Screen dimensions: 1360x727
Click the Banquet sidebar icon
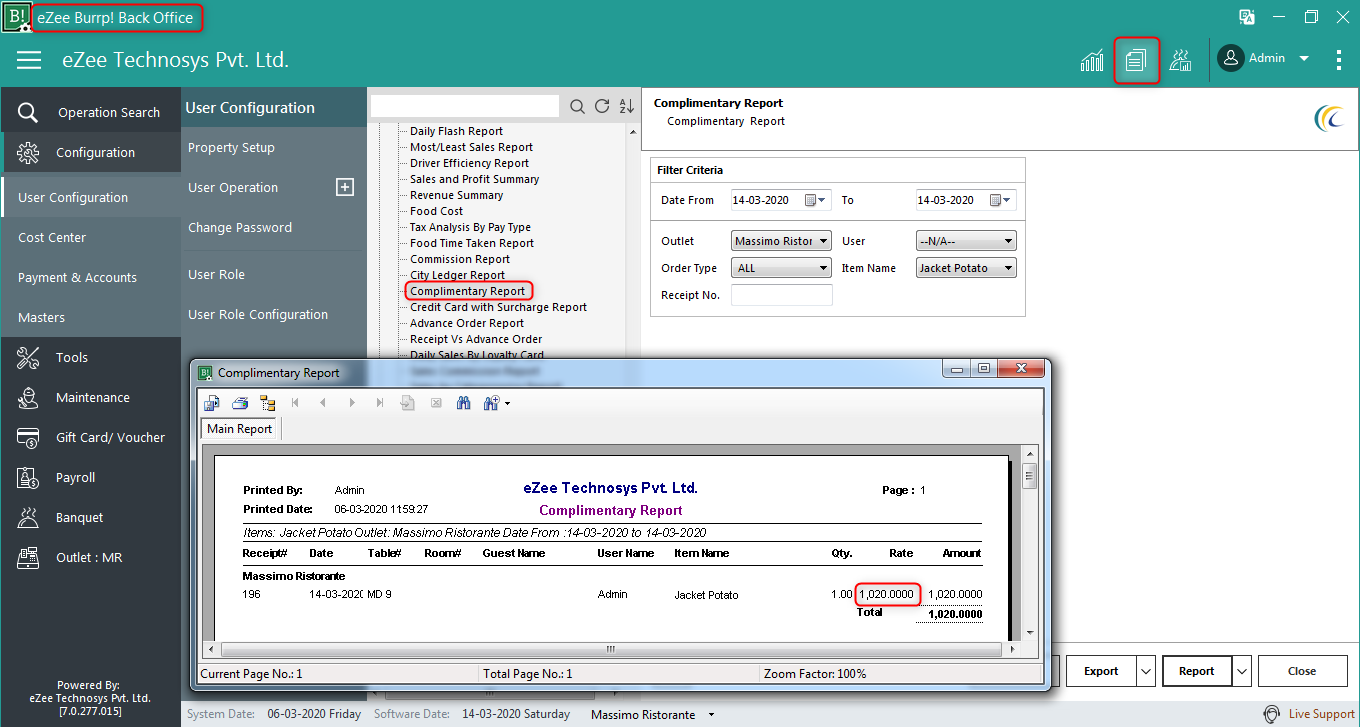pos(28,517)
